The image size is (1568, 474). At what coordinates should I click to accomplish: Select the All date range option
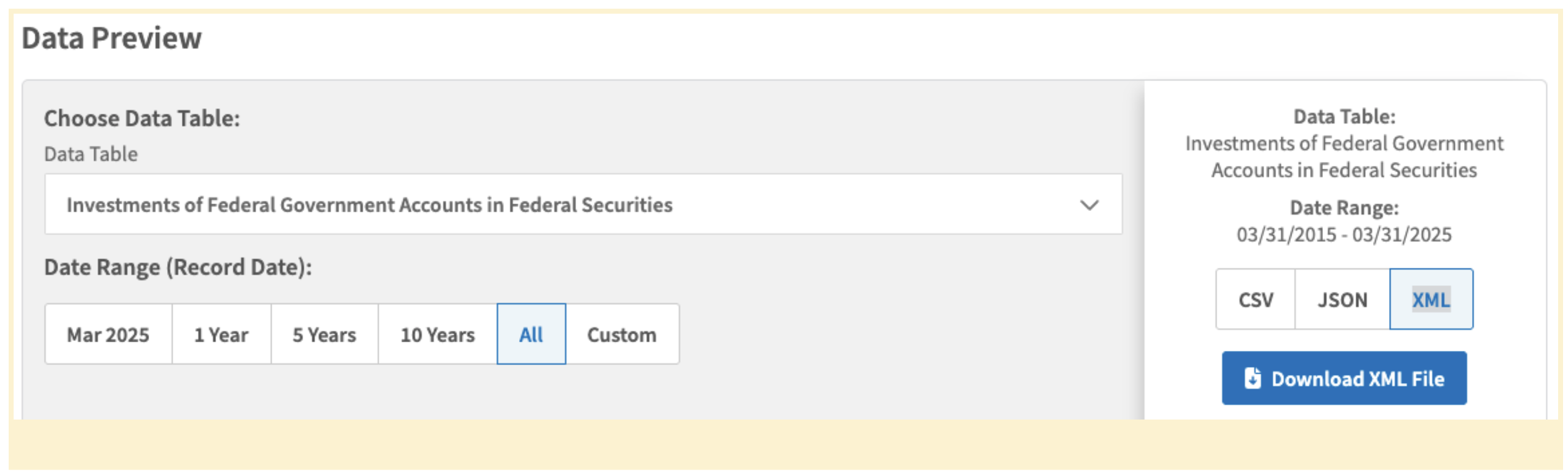[x=531, y=335]
